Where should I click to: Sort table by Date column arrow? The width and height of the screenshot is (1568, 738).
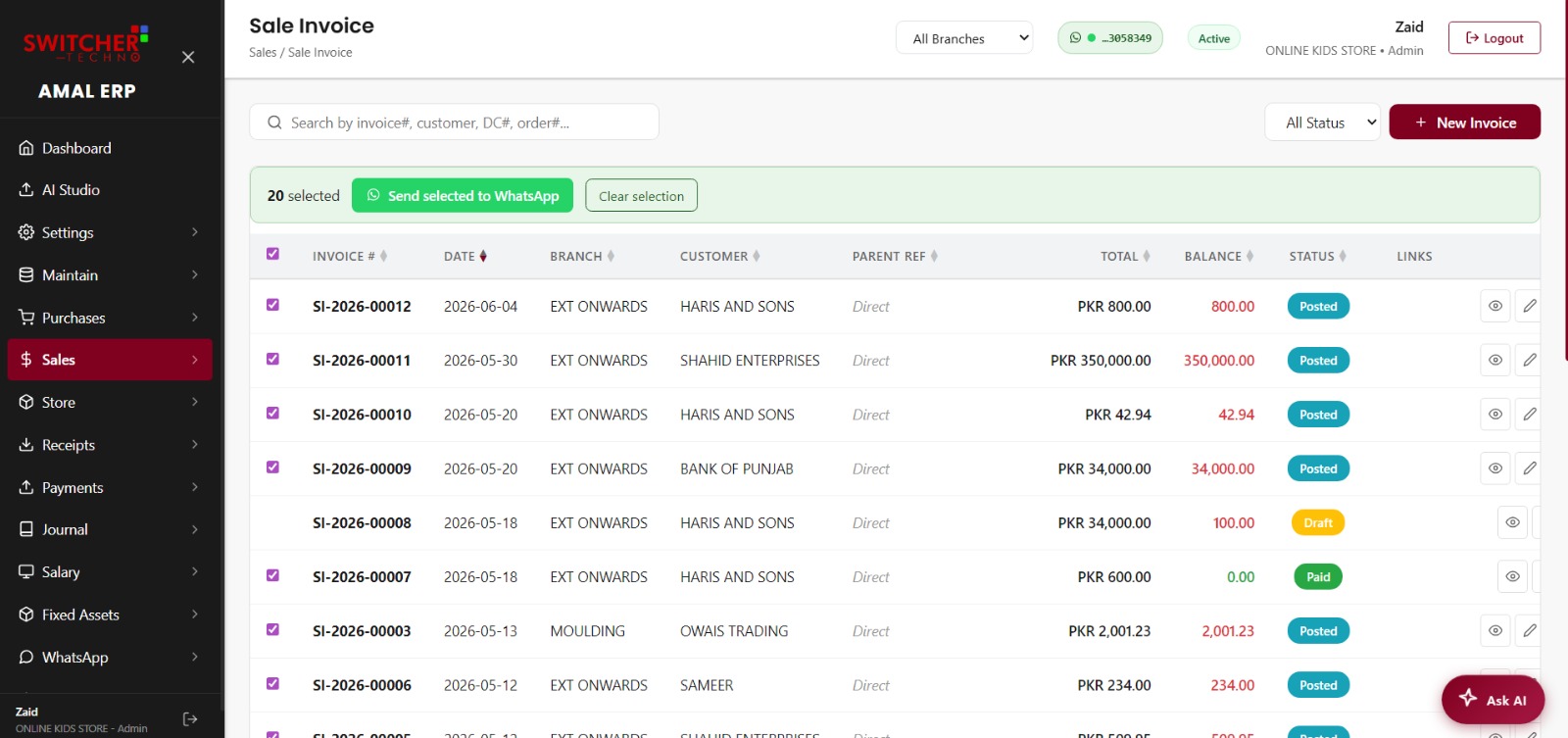tap(483, 256)
